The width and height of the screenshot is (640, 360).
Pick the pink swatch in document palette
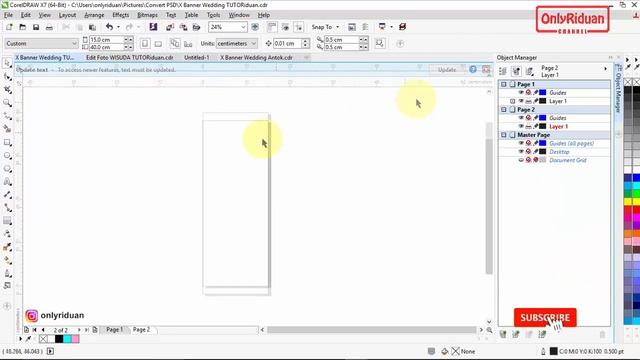pos(76,339)
